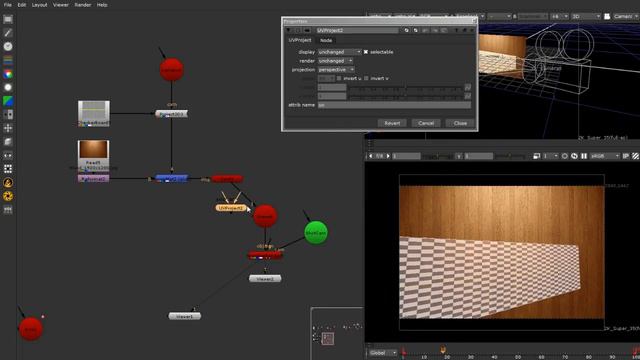The image size is (640, 360).
Task: Open the projection perspective dropdown
Action: pos(336,70)
